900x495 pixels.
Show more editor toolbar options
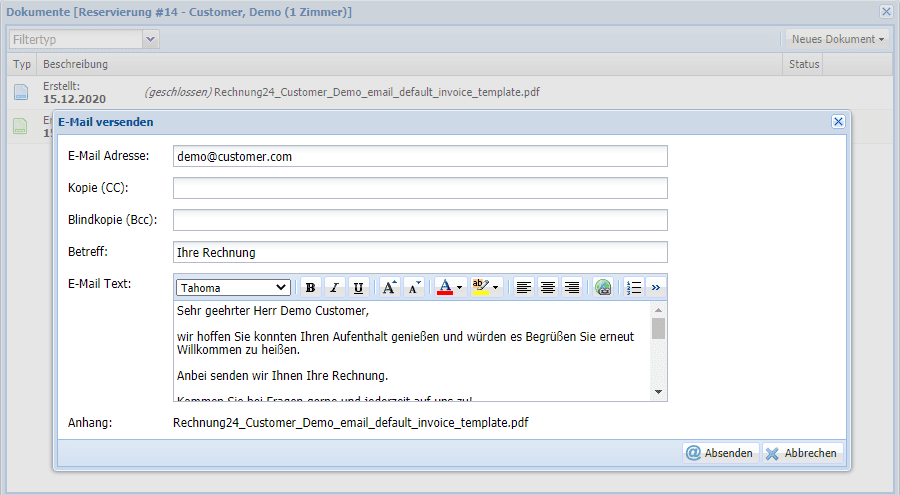[656, 287]
